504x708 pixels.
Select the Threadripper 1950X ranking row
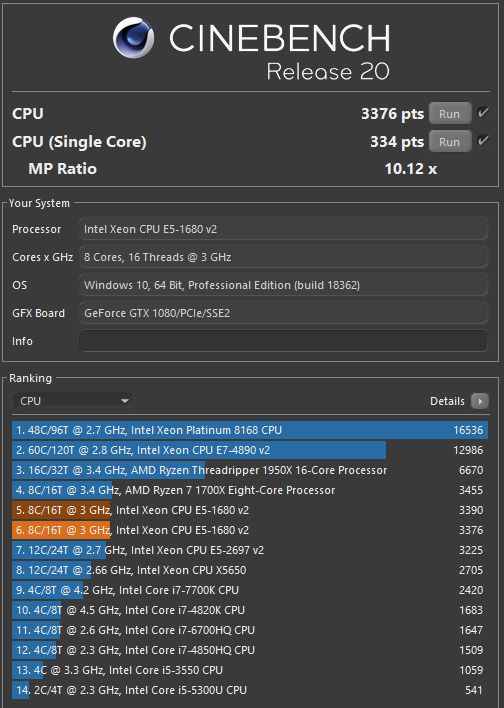250,470
